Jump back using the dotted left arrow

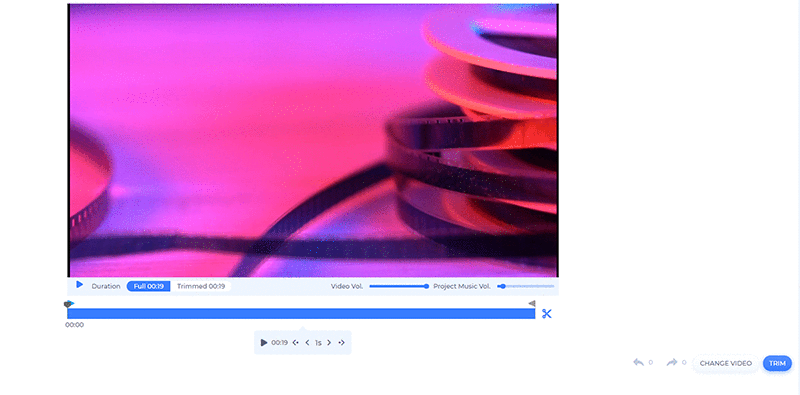point(295,342)
